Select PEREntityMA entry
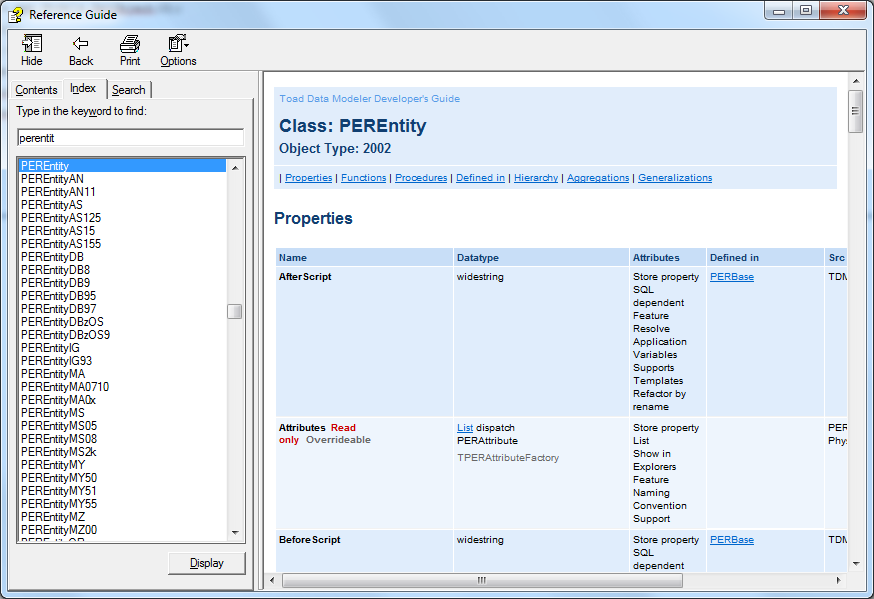 53,373
